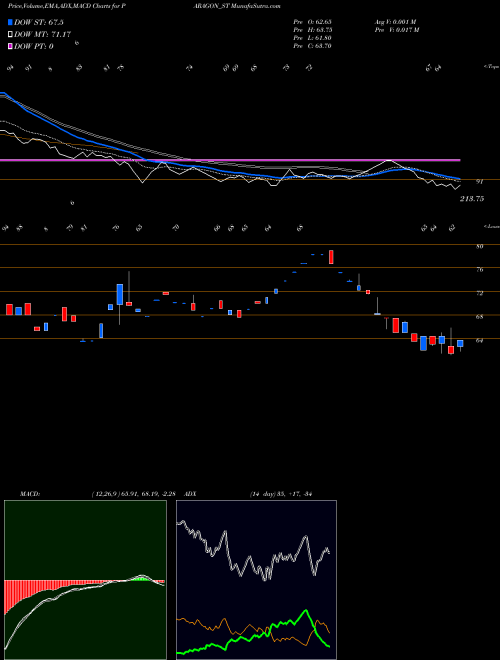Click the 213.75 value beside the EMA chart
This screenshot has width=500, height=660.
click(471, 199)
